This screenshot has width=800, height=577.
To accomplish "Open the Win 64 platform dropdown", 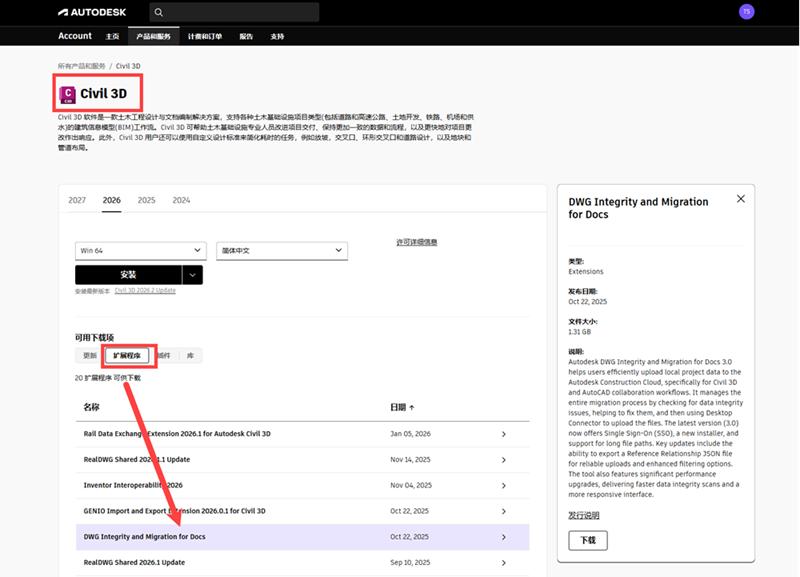I will point(141,250).
